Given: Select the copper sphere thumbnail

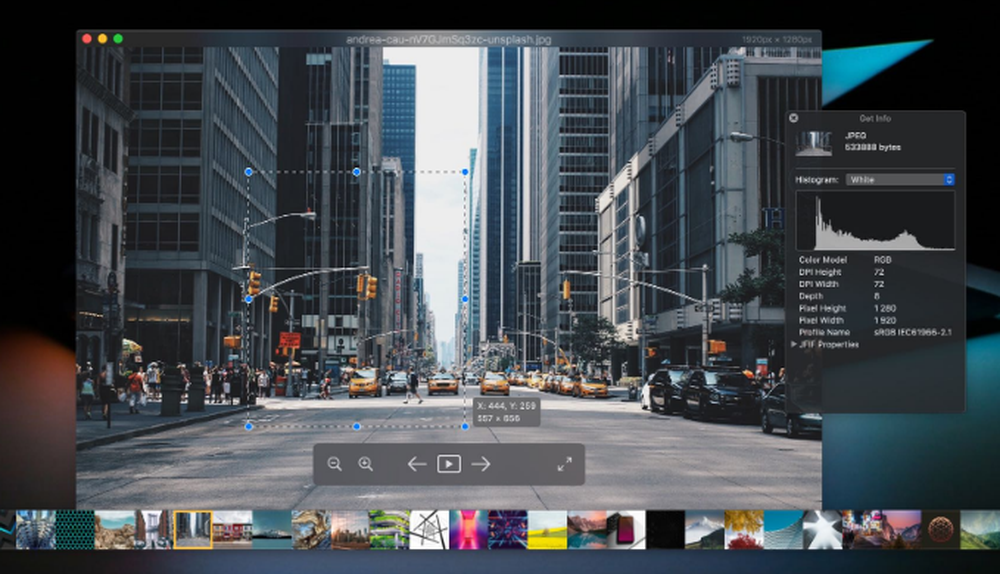Looking at the screenshot, I should click(x=941, y=529).
